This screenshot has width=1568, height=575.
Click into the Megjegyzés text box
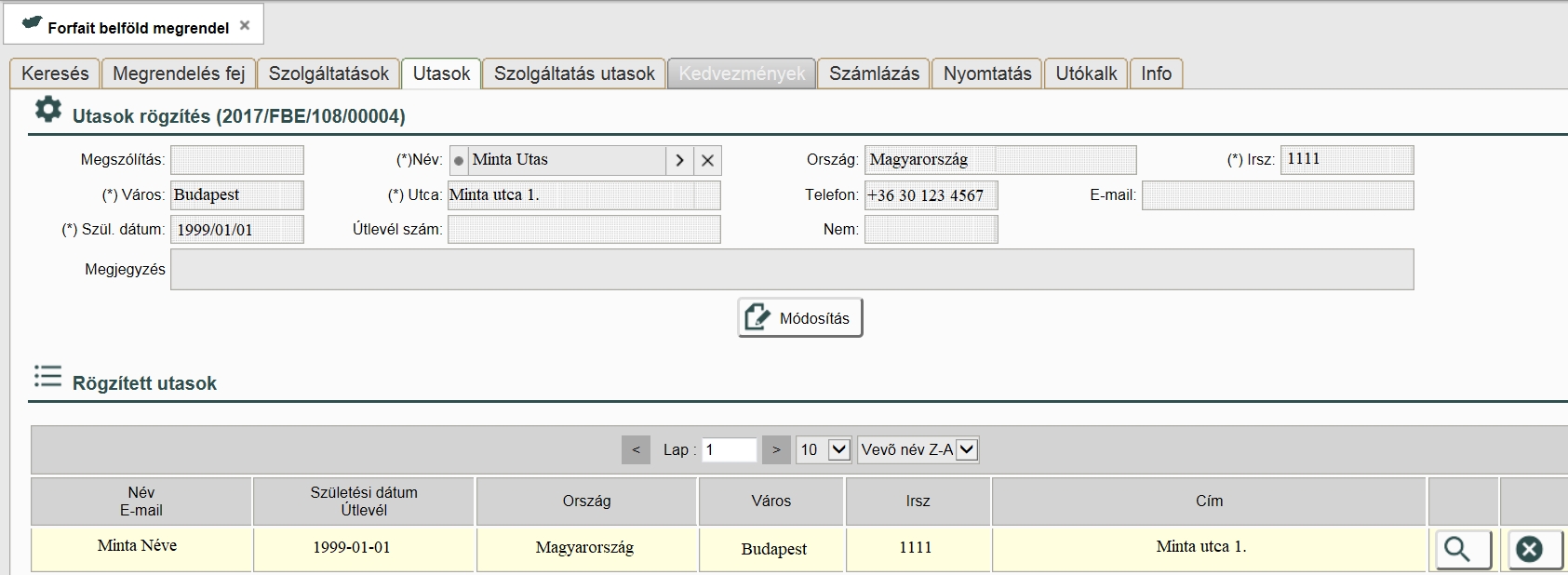coord(791,270)
